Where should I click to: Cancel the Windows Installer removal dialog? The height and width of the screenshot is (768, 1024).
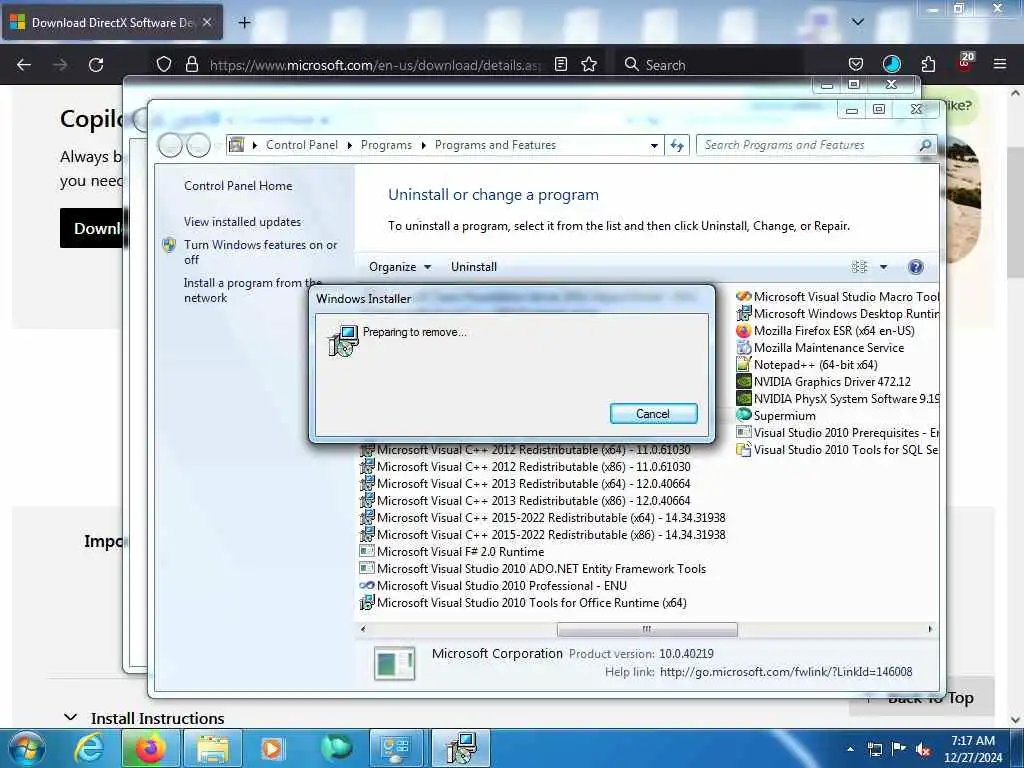point(653,413)
